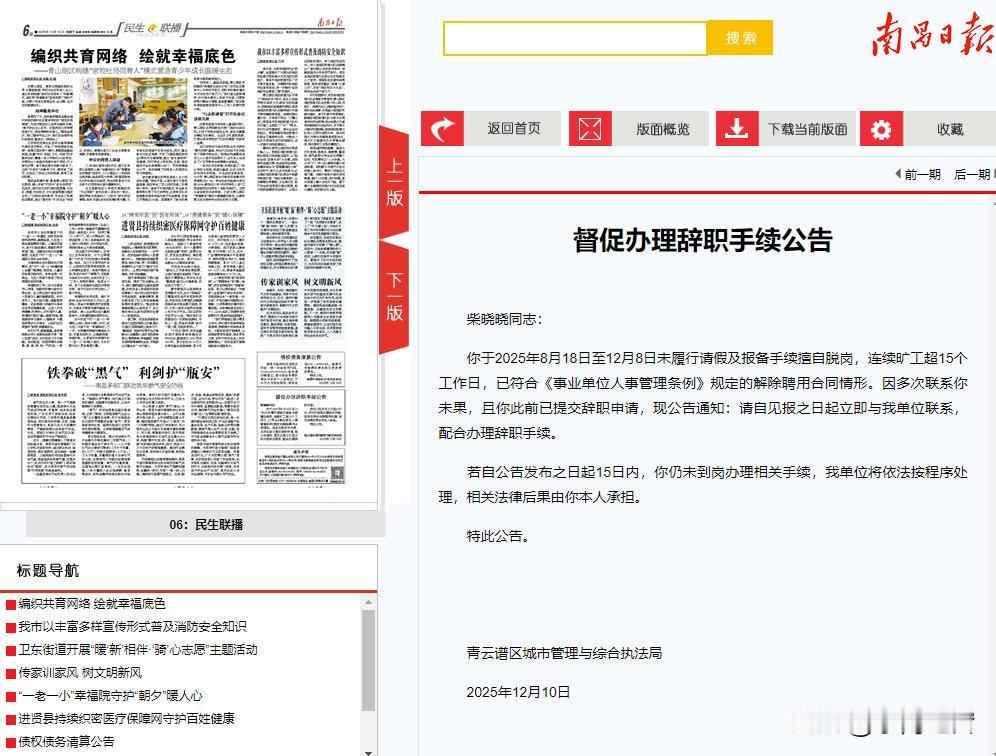
Task: Click the download icon beside 下载当前版面
Action: pyautogui.click(x=737, y=128)
